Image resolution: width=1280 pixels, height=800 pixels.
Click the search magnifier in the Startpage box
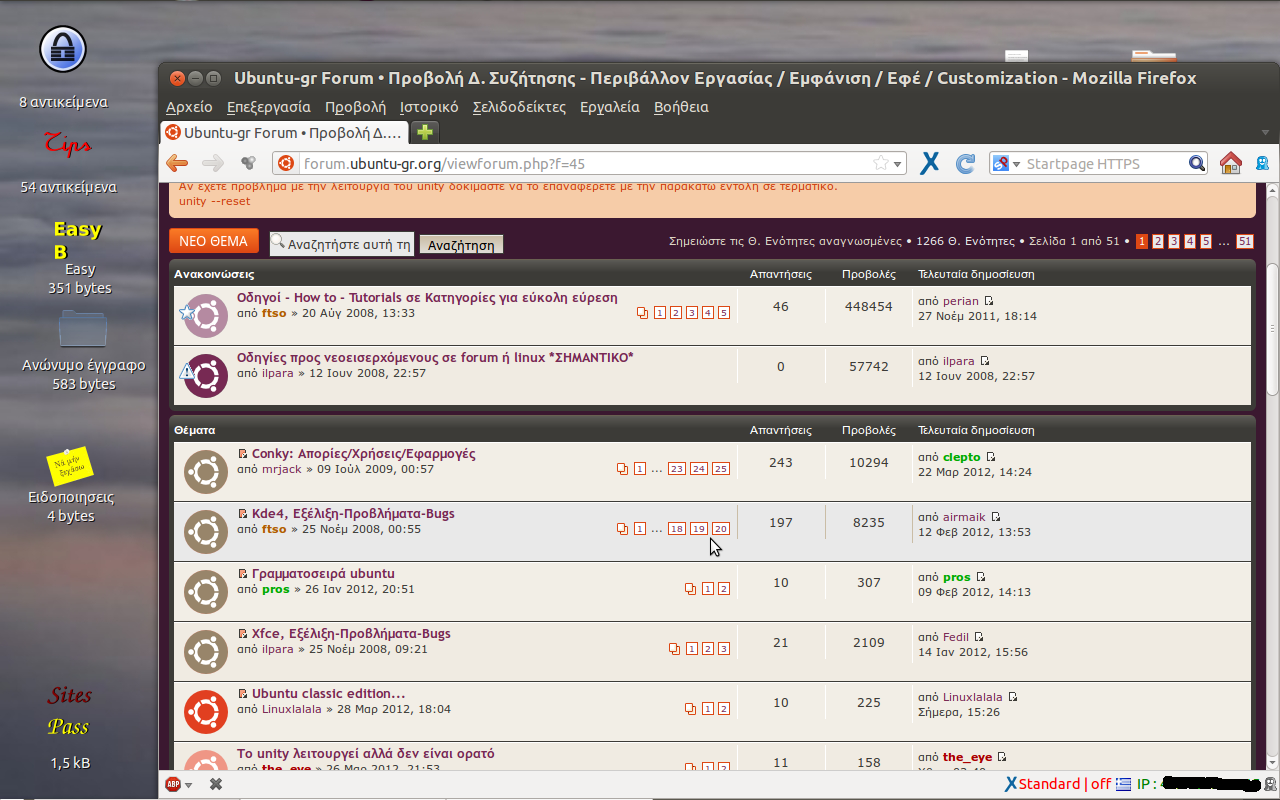pyautogui.click(x=1196, y=163)
